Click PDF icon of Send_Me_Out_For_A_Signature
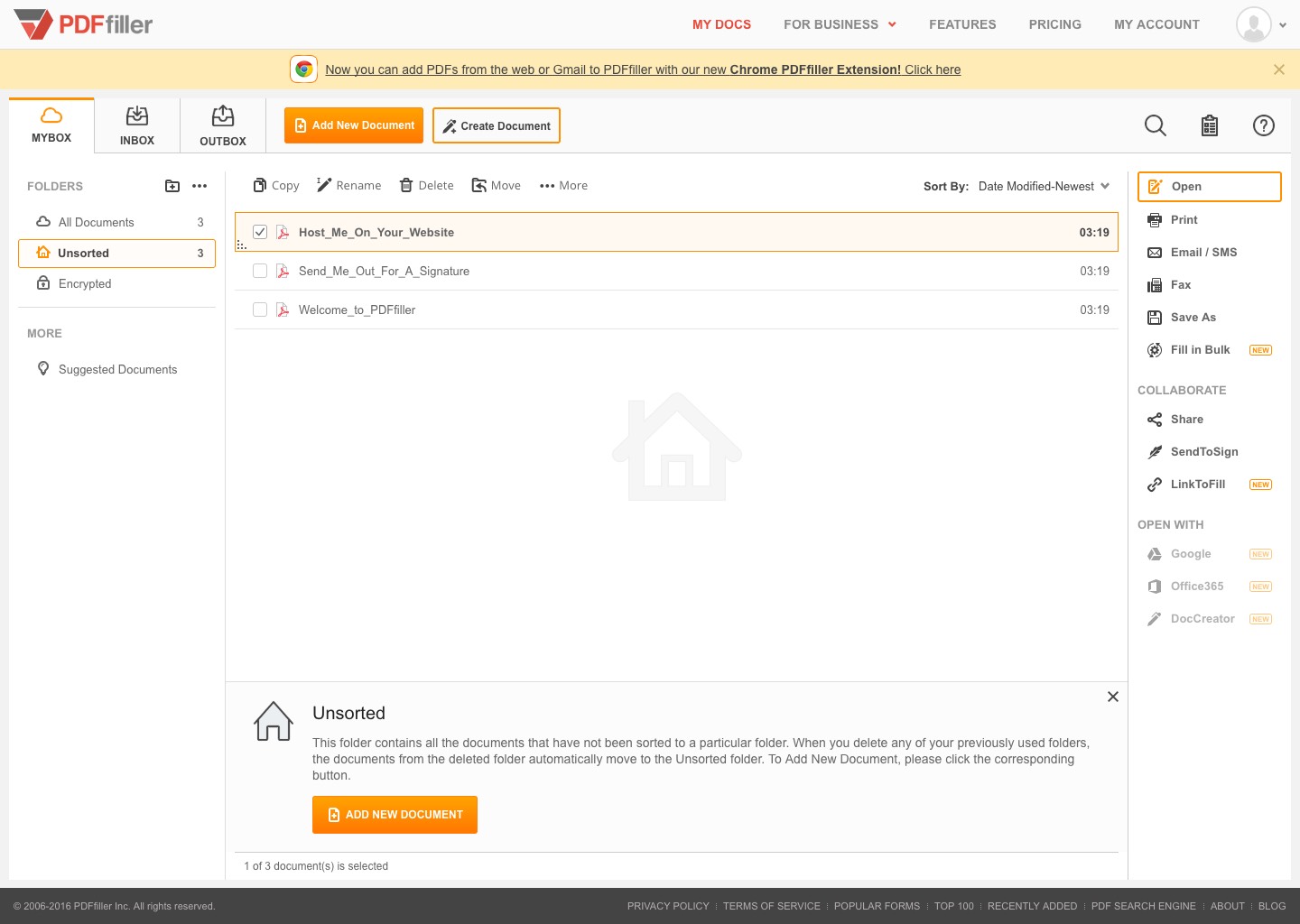1300x924 pixels. pos(283,271)
